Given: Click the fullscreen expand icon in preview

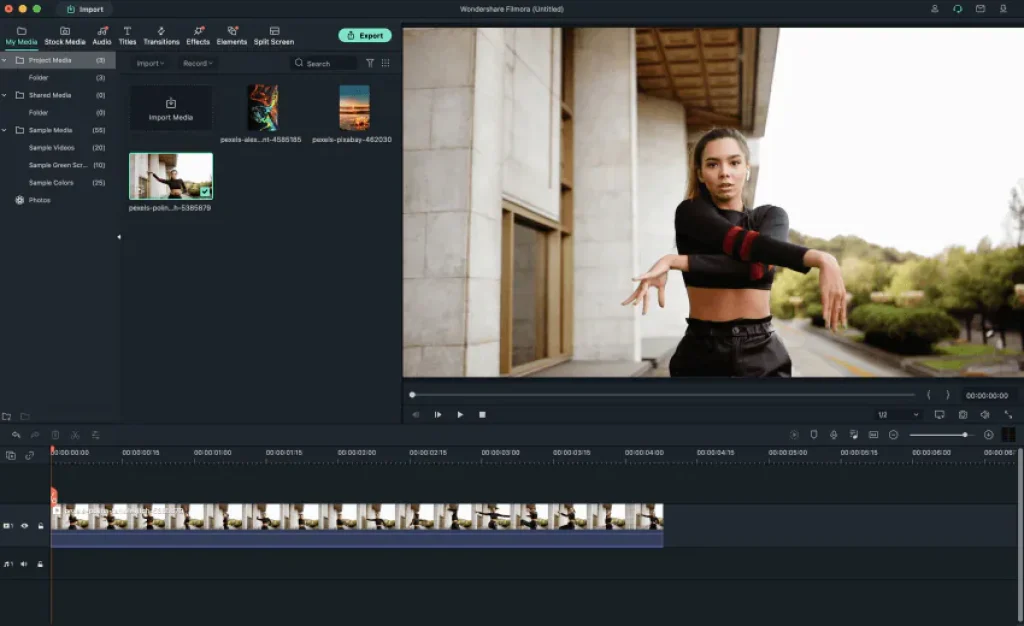Looking at the screenshot, I should [x=1008, y=415].
